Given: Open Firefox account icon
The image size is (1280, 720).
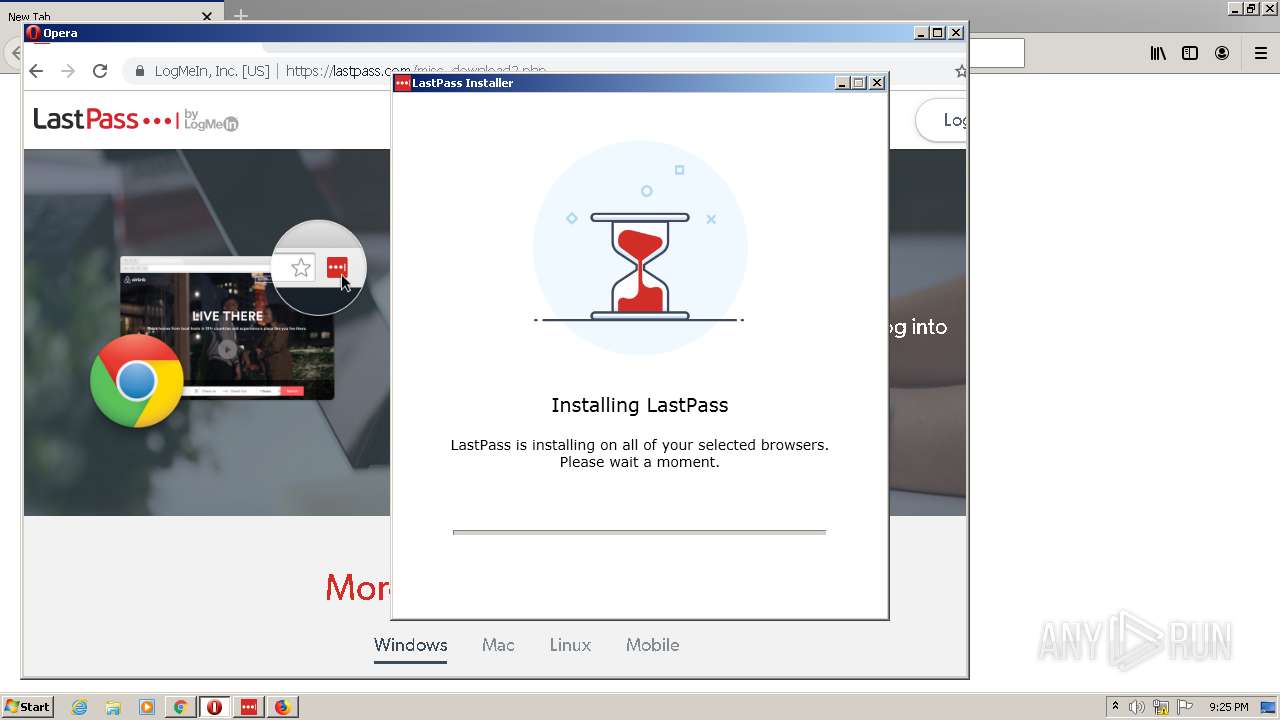Looking at the screenshot, I should click(x=1222, y=54).
